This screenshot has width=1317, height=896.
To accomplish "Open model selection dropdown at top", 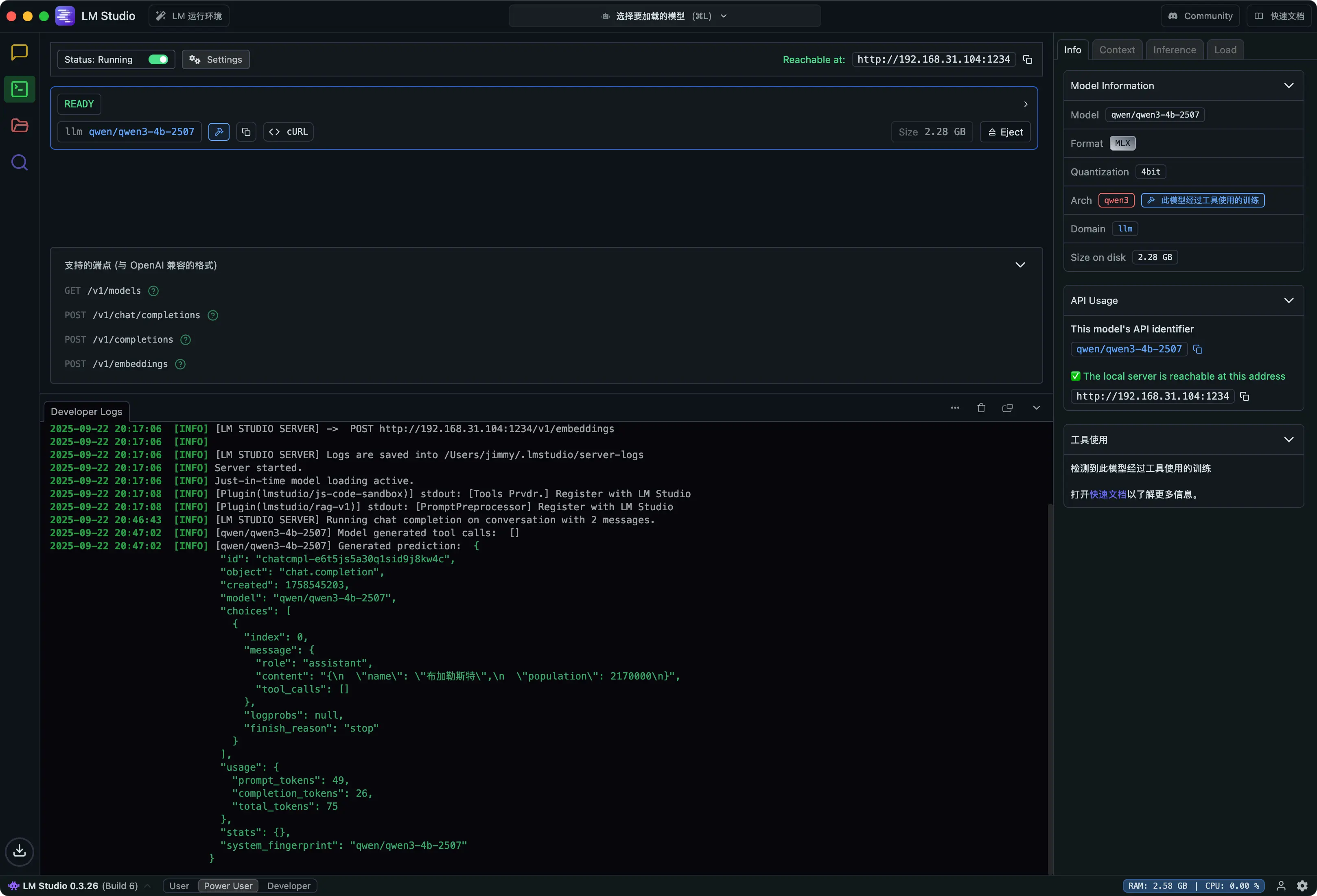I will 664,16.
